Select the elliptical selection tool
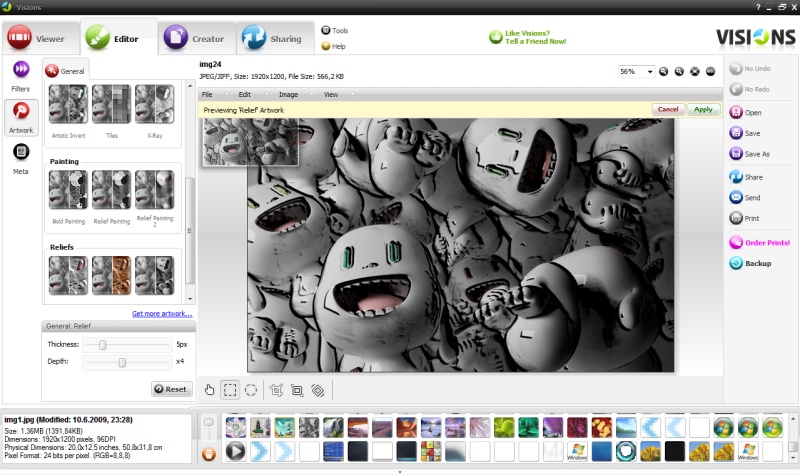The height and width of the screenshot is (475, 800). point(251,390)
